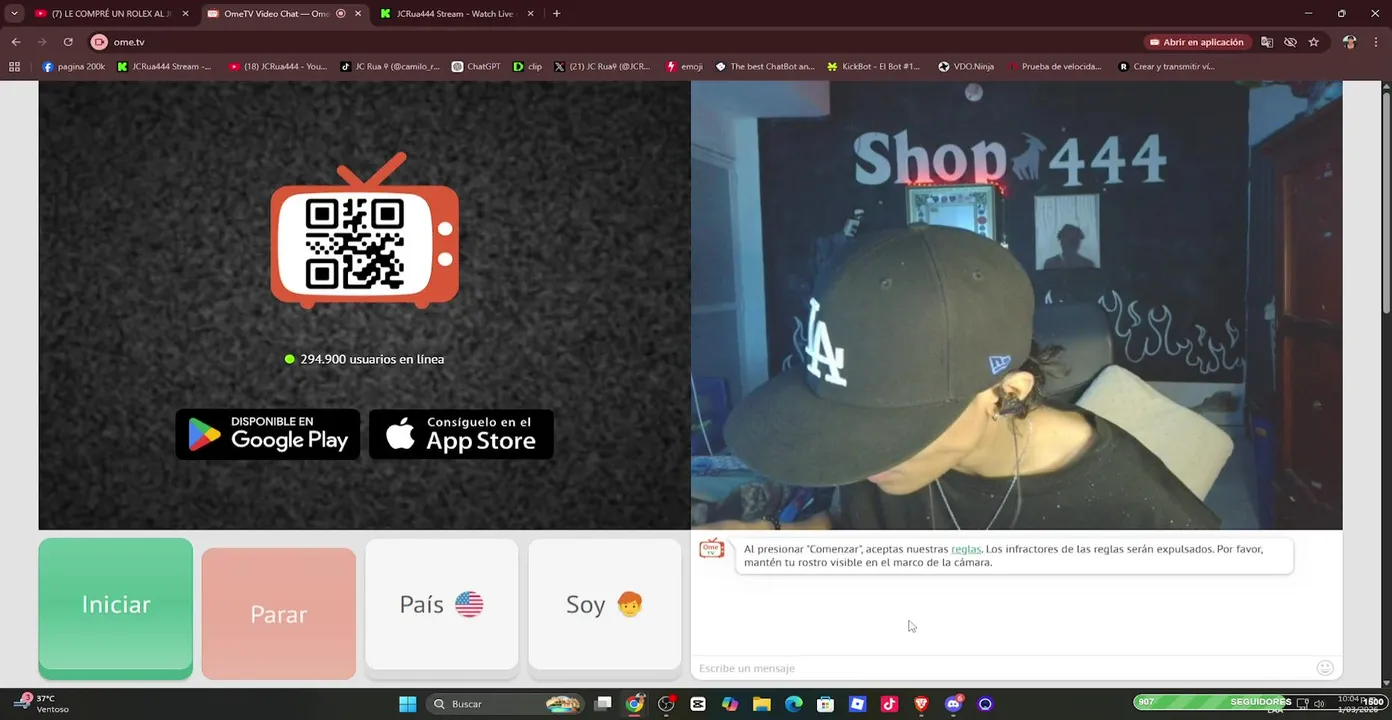
Task: Open Brave browser from the taskbar
Action: tap(921, 704)
